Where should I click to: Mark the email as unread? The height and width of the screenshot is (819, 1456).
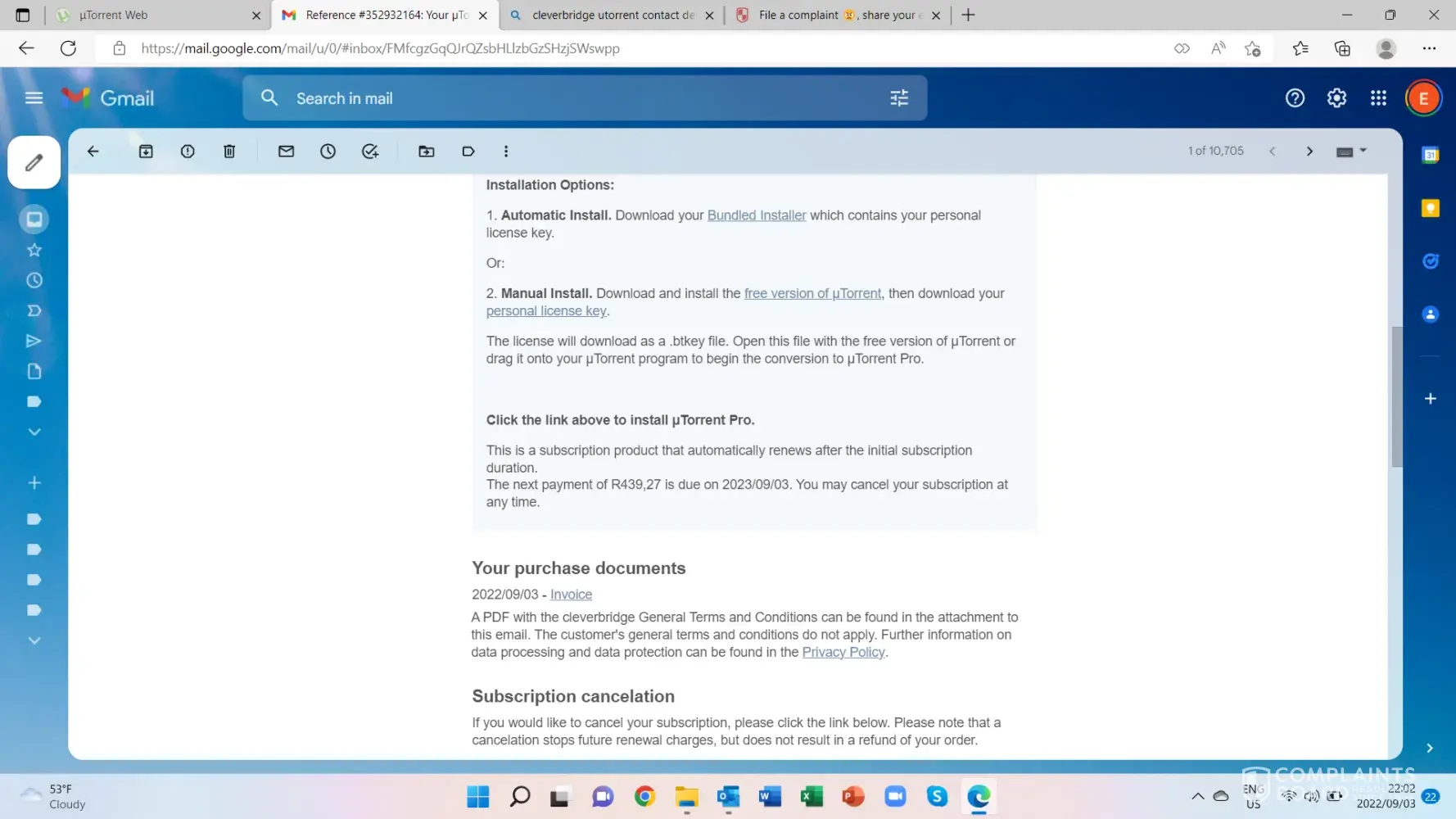click(x=286, y=152)
